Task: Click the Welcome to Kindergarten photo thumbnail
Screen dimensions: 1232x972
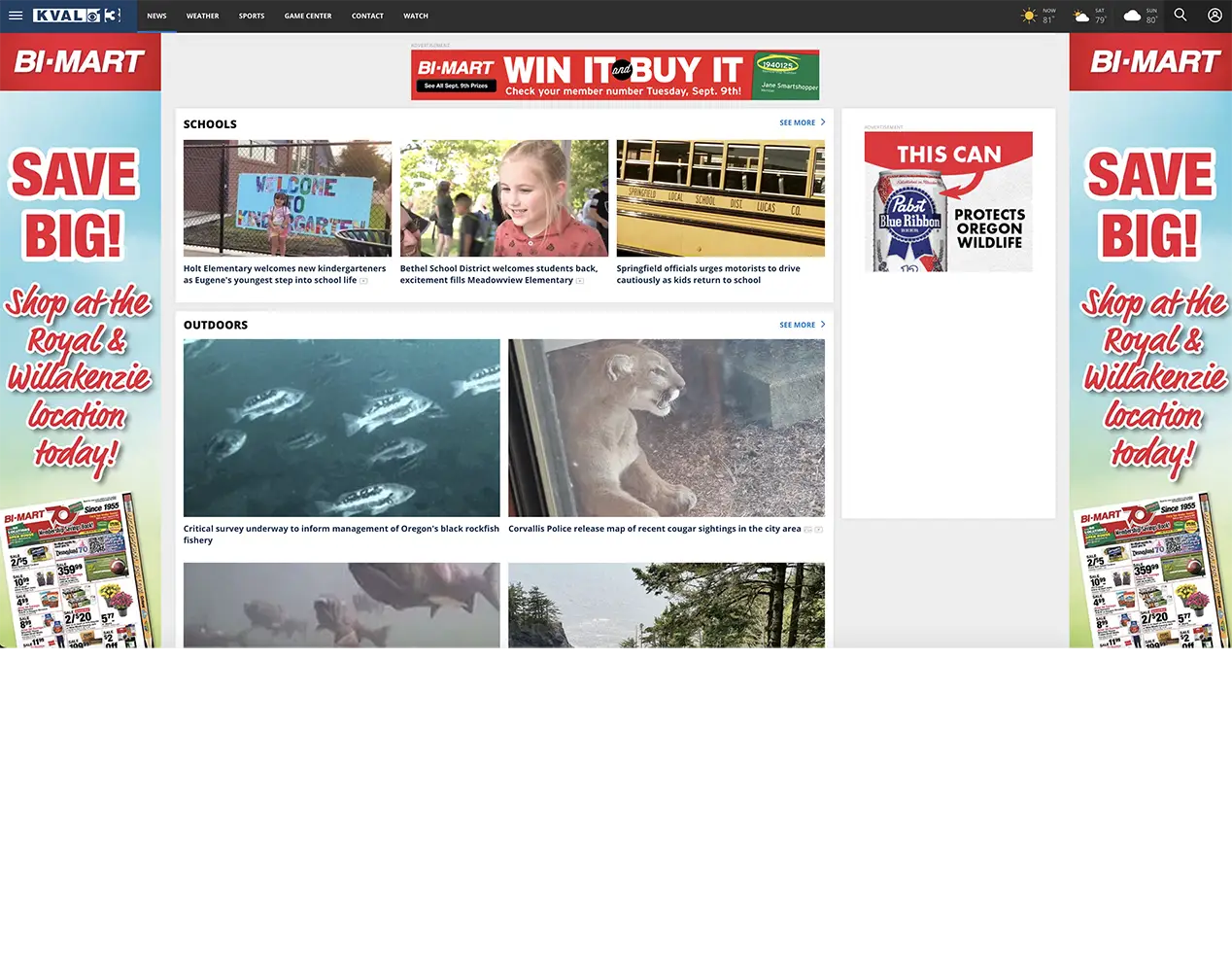Action: pos(288,198)
